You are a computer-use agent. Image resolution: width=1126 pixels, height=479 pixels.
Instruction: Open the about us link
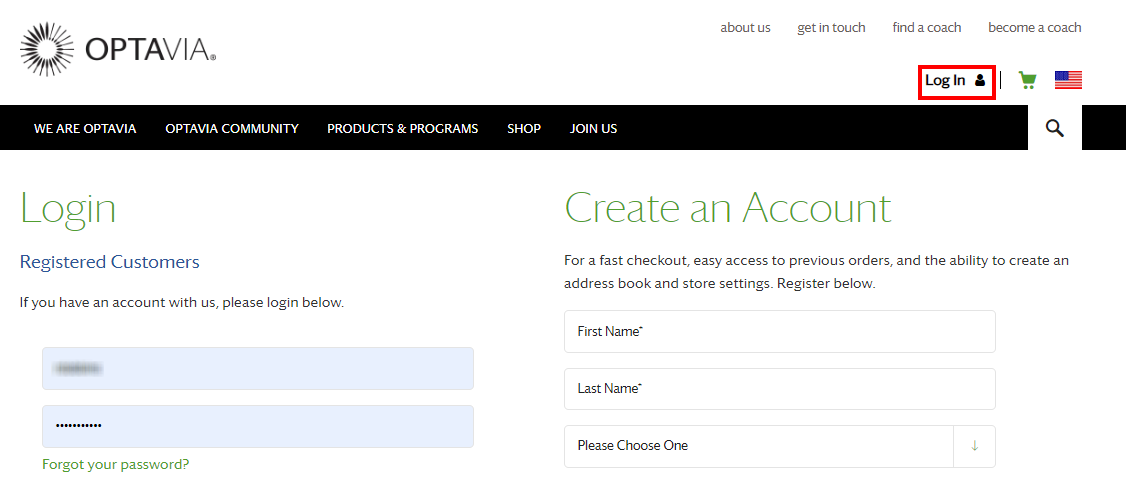tap(745, 27)
